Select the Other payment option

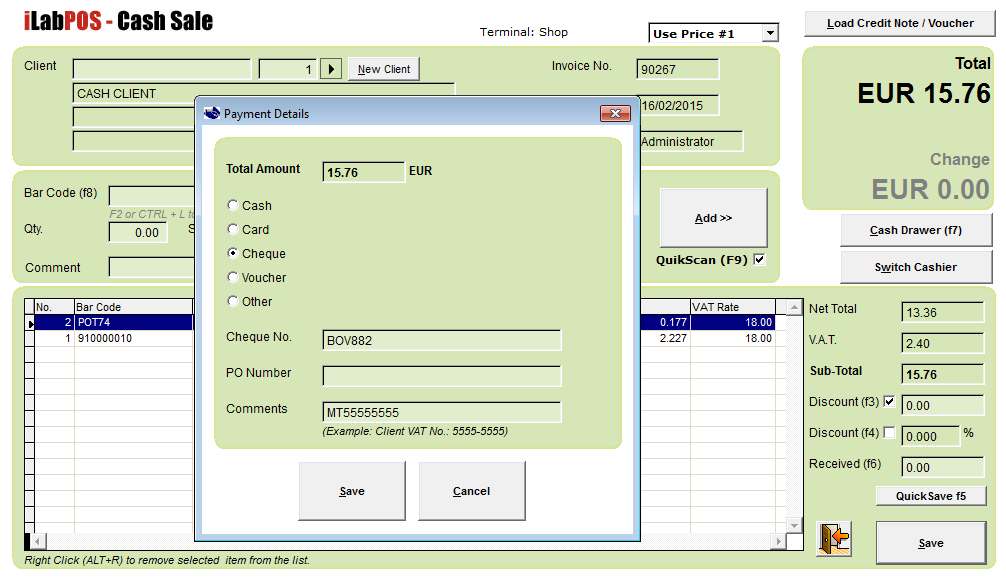(233, 302)
